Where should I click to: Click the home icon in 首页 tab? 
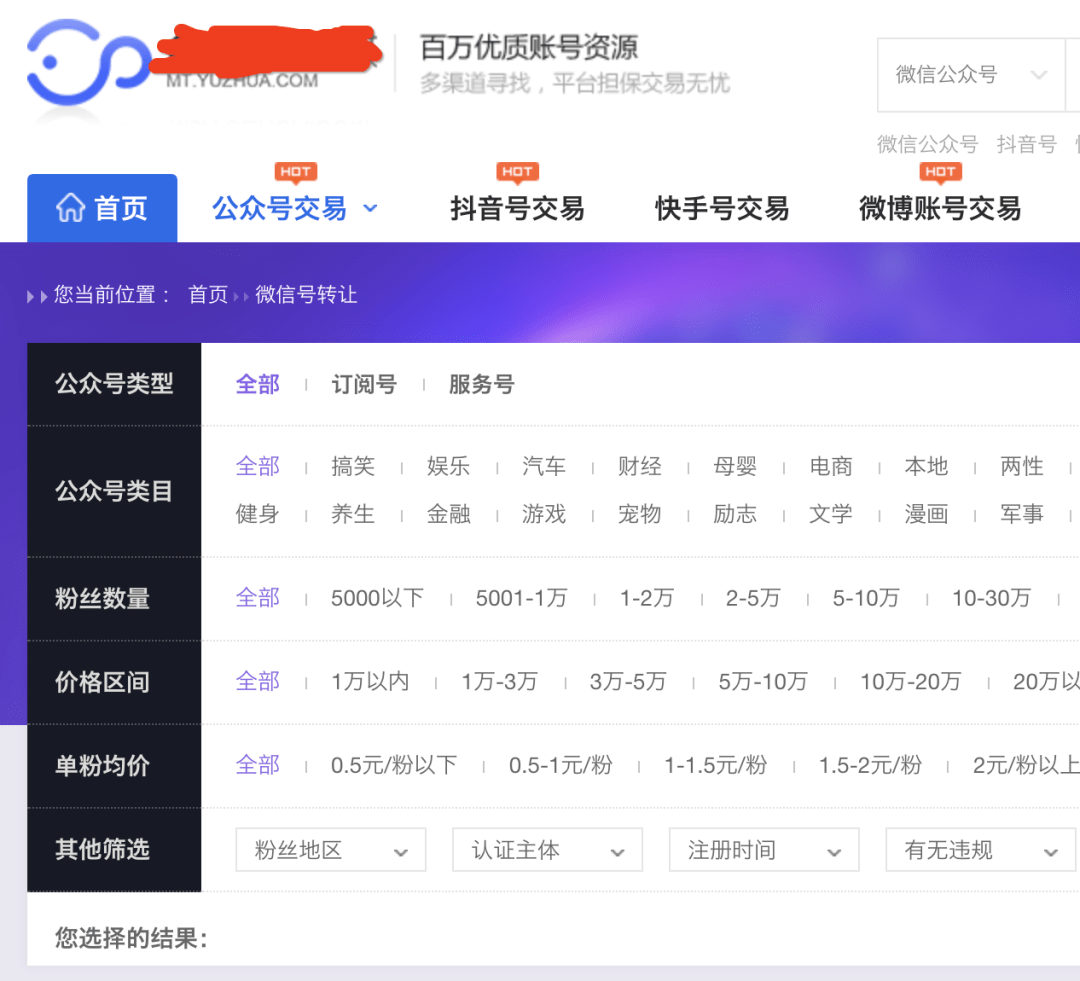point(70,208)
